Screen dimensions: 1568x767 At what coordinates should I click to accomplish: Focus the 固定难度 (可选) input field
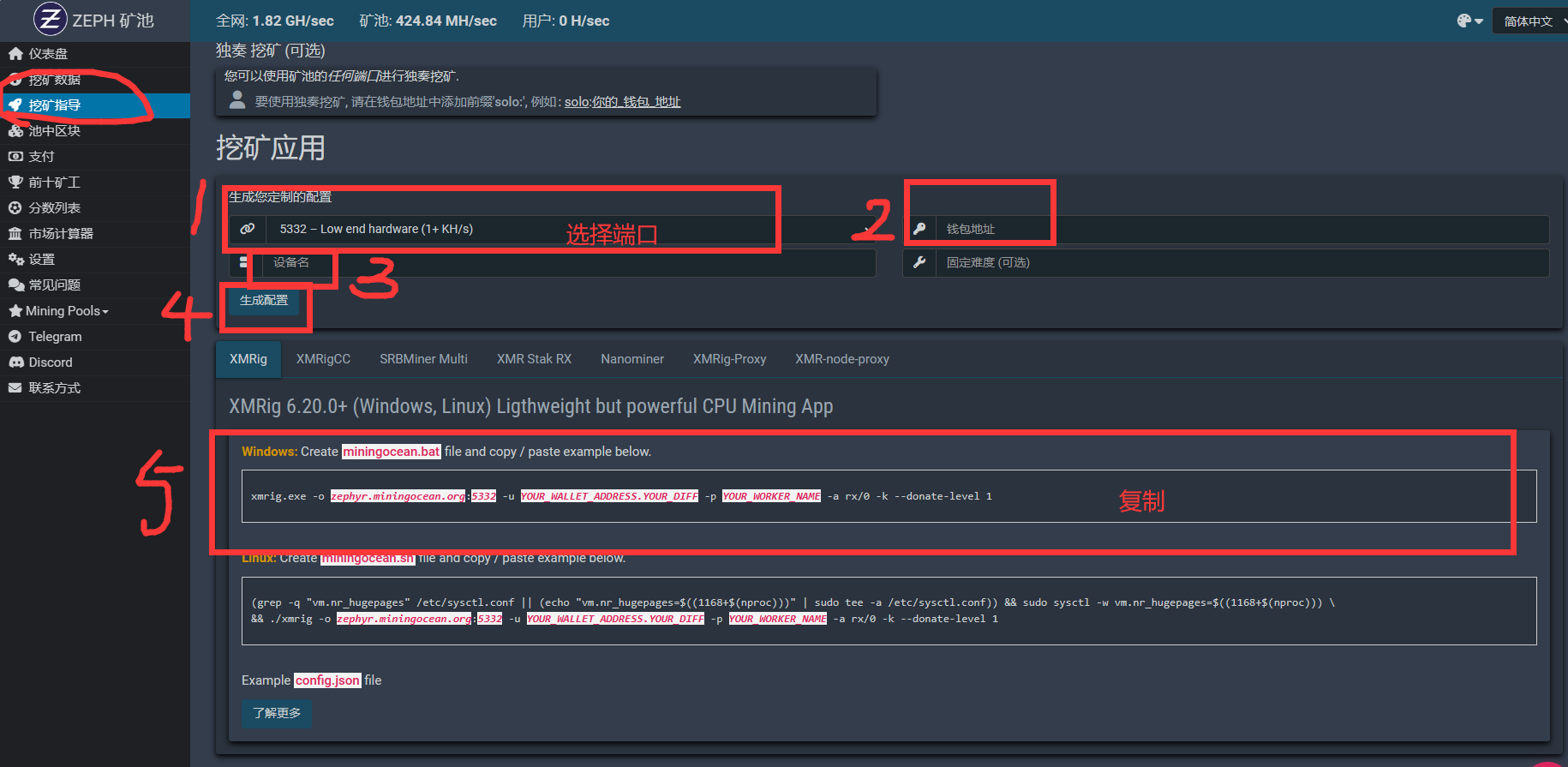tap(1242, 262)
